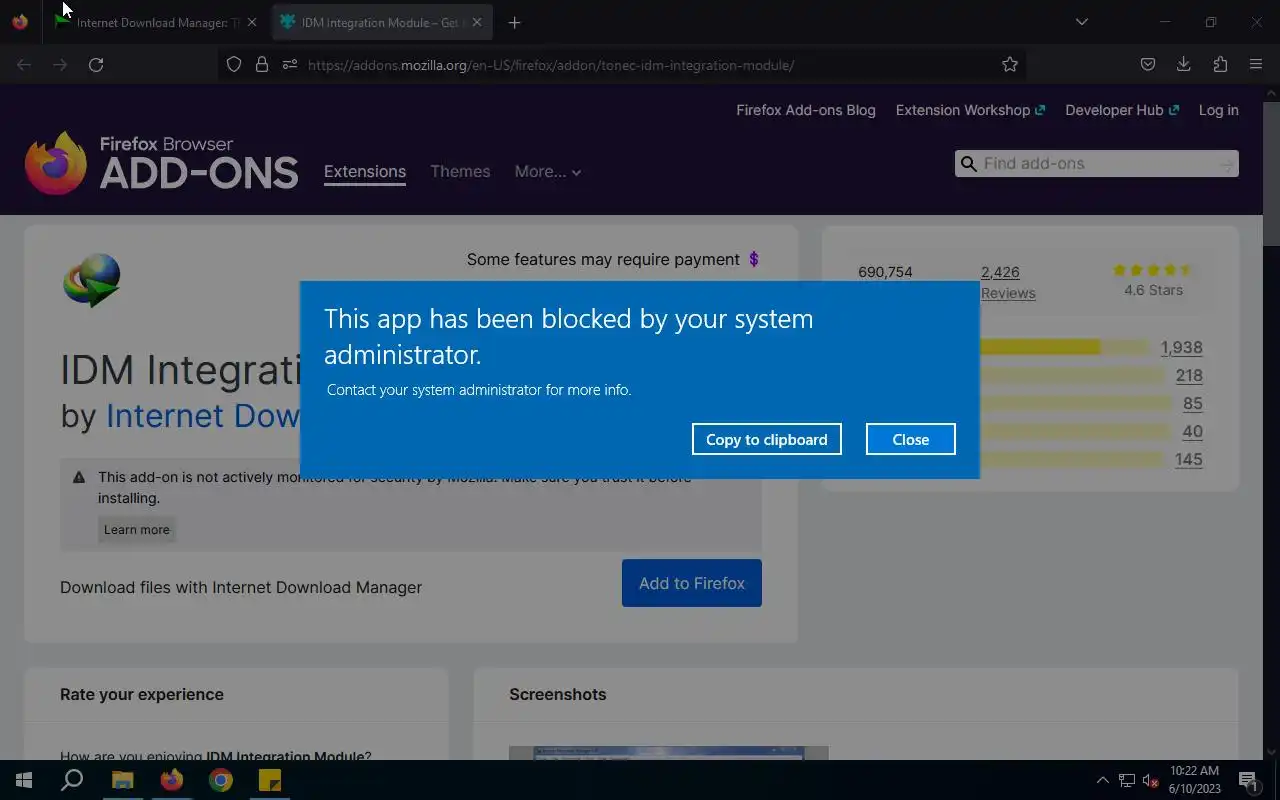
Task: Open 218 four-star reviews count
Action: coord(1189,375)
